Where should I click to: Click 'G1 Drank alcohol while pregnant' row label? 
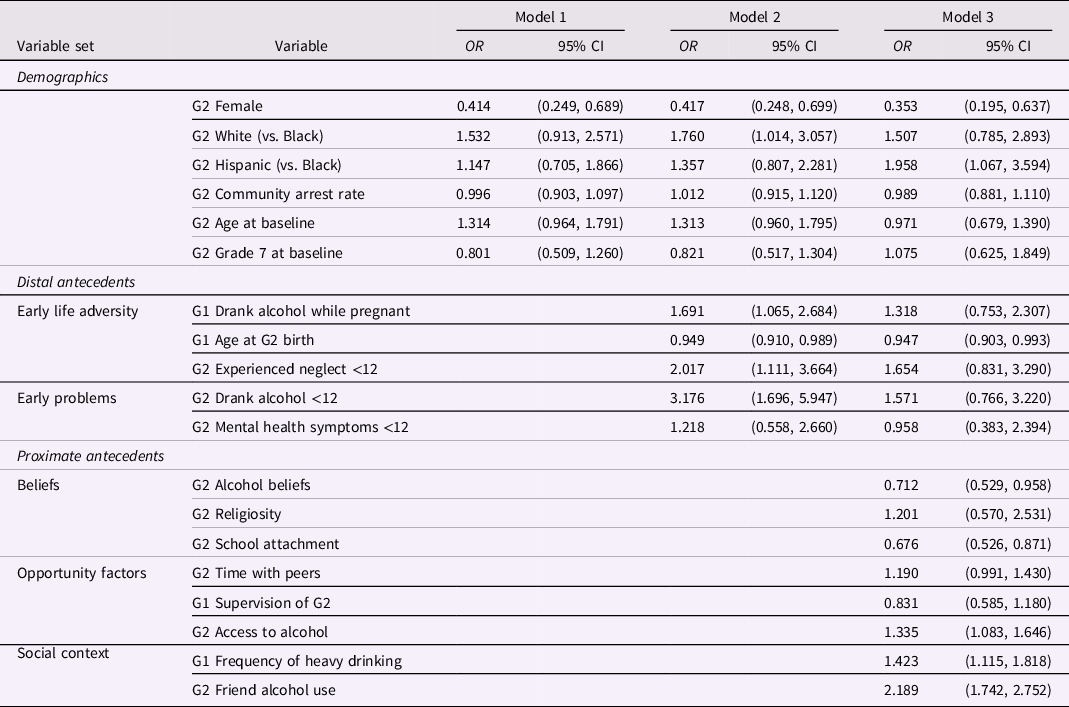click(x=301, y=311)
